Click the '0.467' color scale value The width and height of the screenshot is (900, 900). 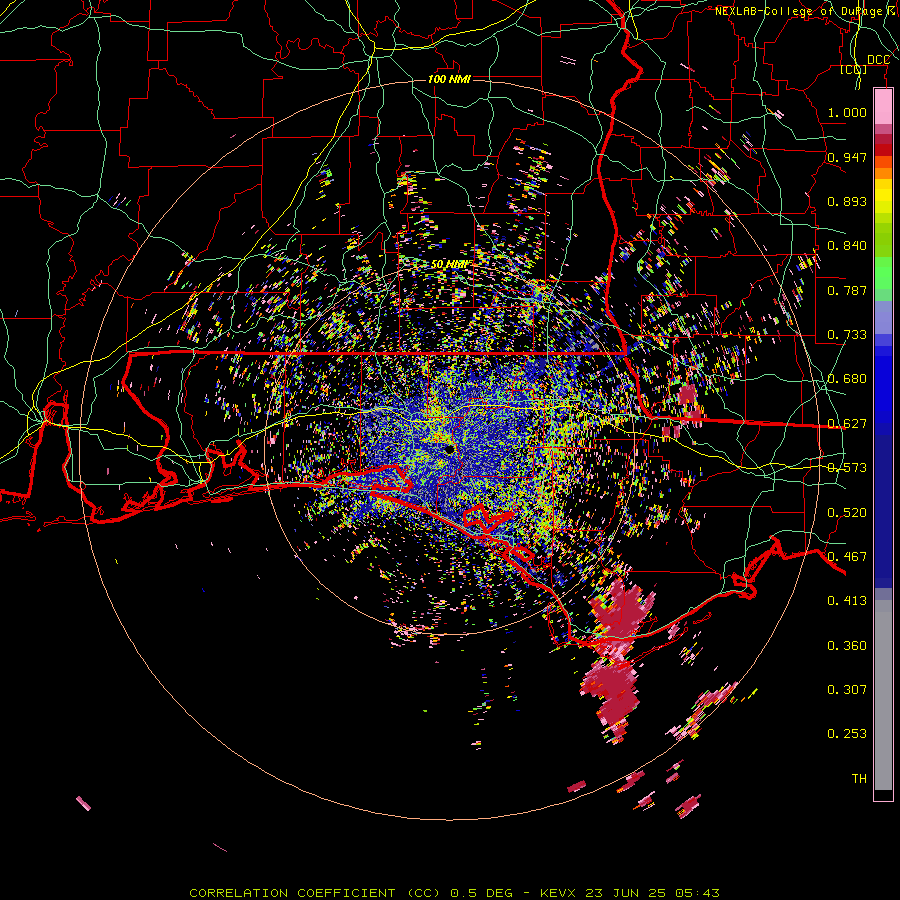847,557
